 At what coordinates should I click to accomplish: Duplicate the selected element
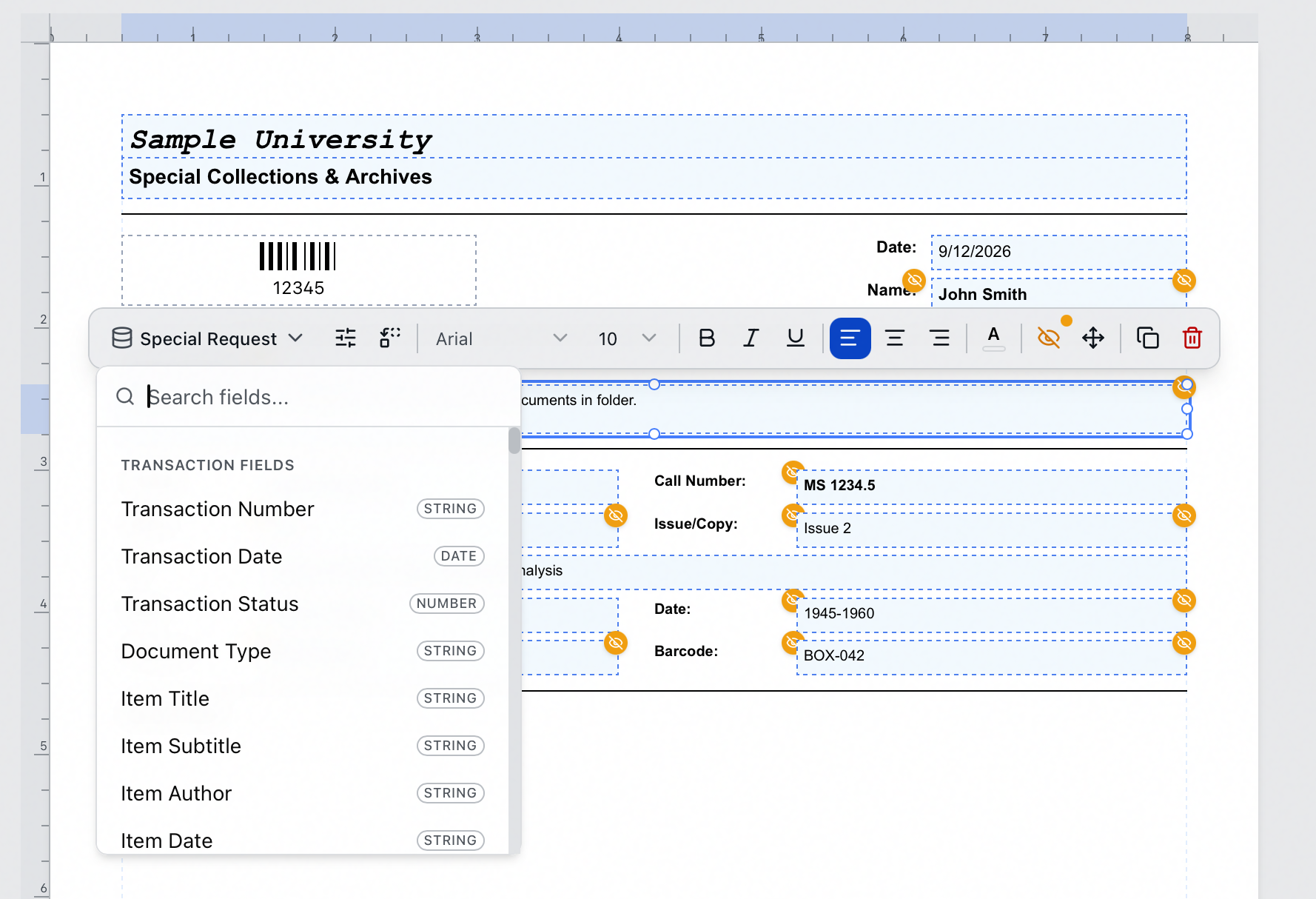(1148, 338)
